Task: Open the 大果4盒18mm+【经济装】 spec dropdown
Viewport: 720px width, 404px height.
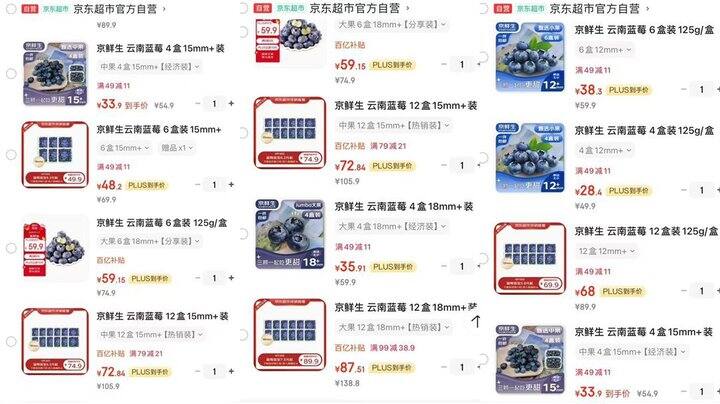Action: [392, 226]
